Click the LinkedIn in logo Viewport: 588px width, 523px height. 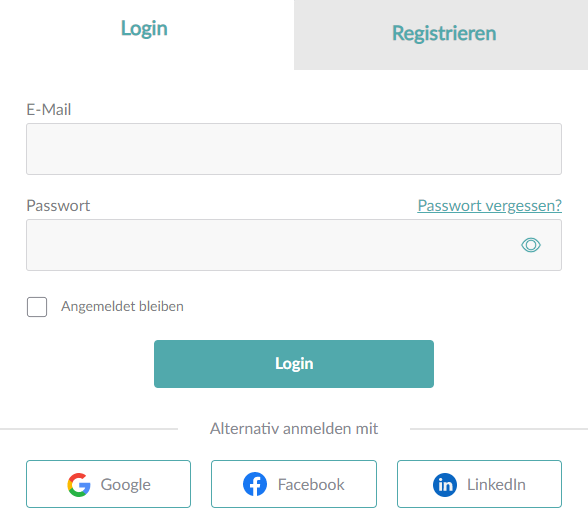pos(445,485)
